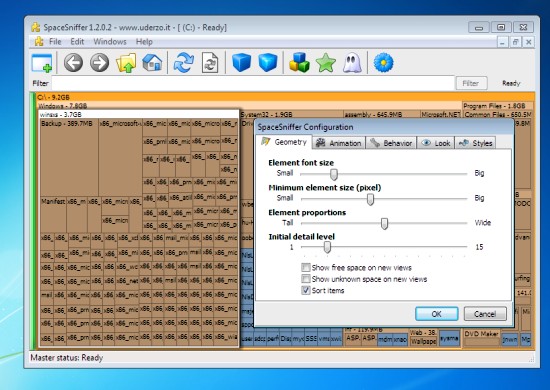Uncheck the Sort items checkbox

306,290
